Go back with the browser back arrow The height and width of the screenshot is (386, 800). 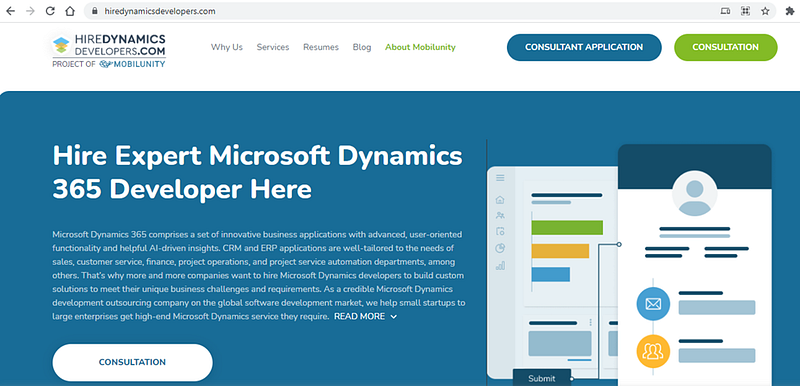pyautogui.click(x=10, y=11)
